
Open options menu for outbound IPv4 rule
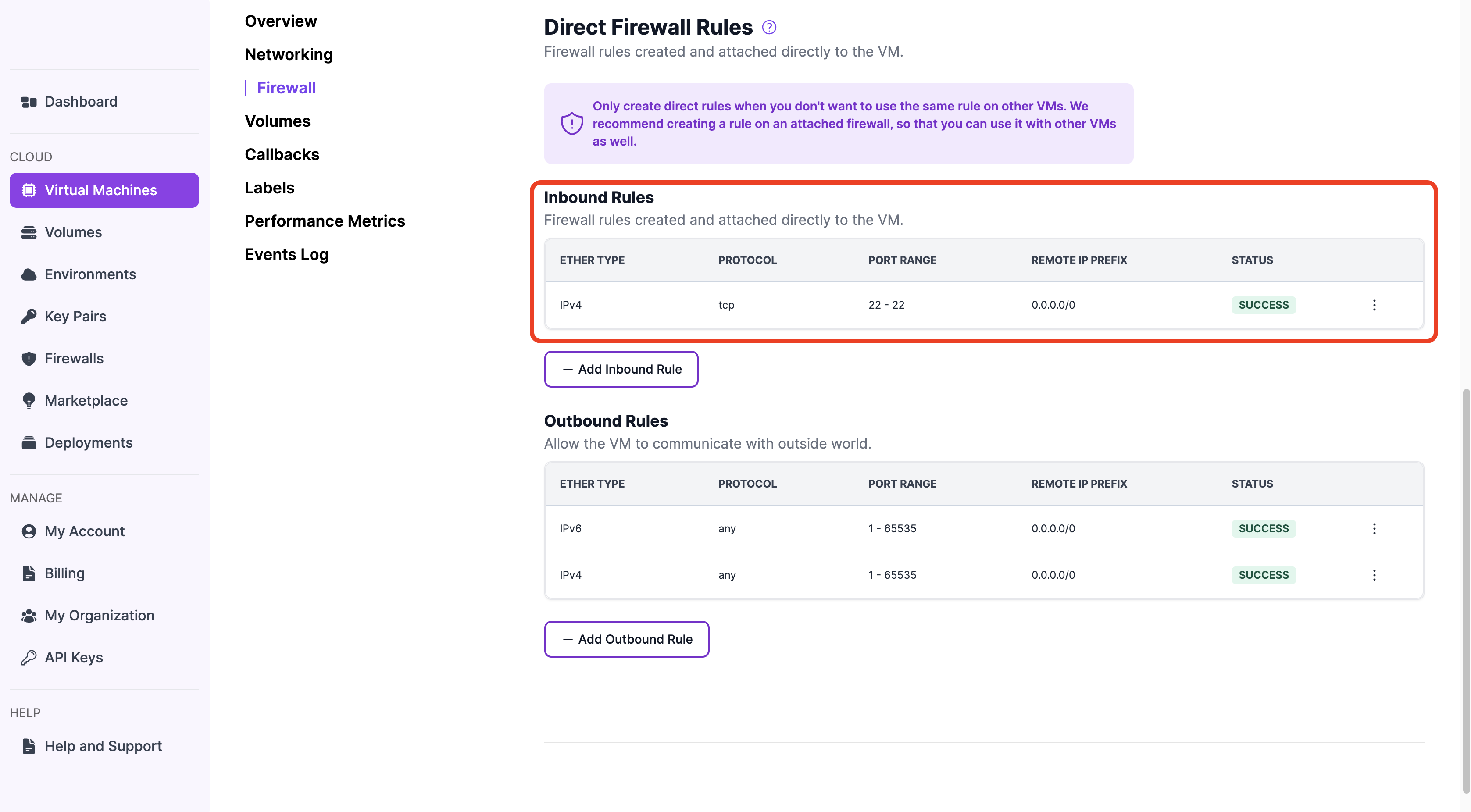[x=1374, y=575]
